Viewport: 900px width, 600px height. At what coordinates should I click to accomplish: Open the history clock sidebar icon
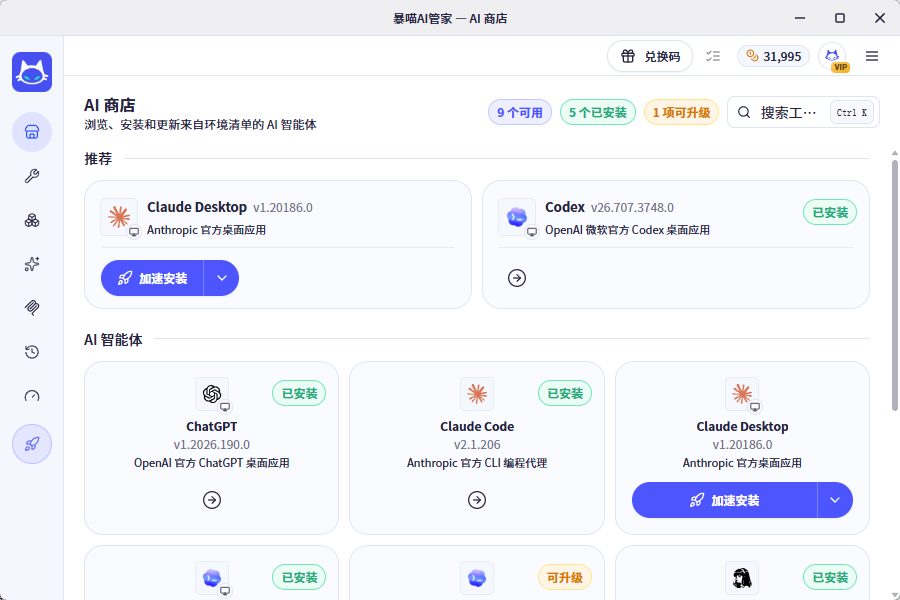point(32,352)
